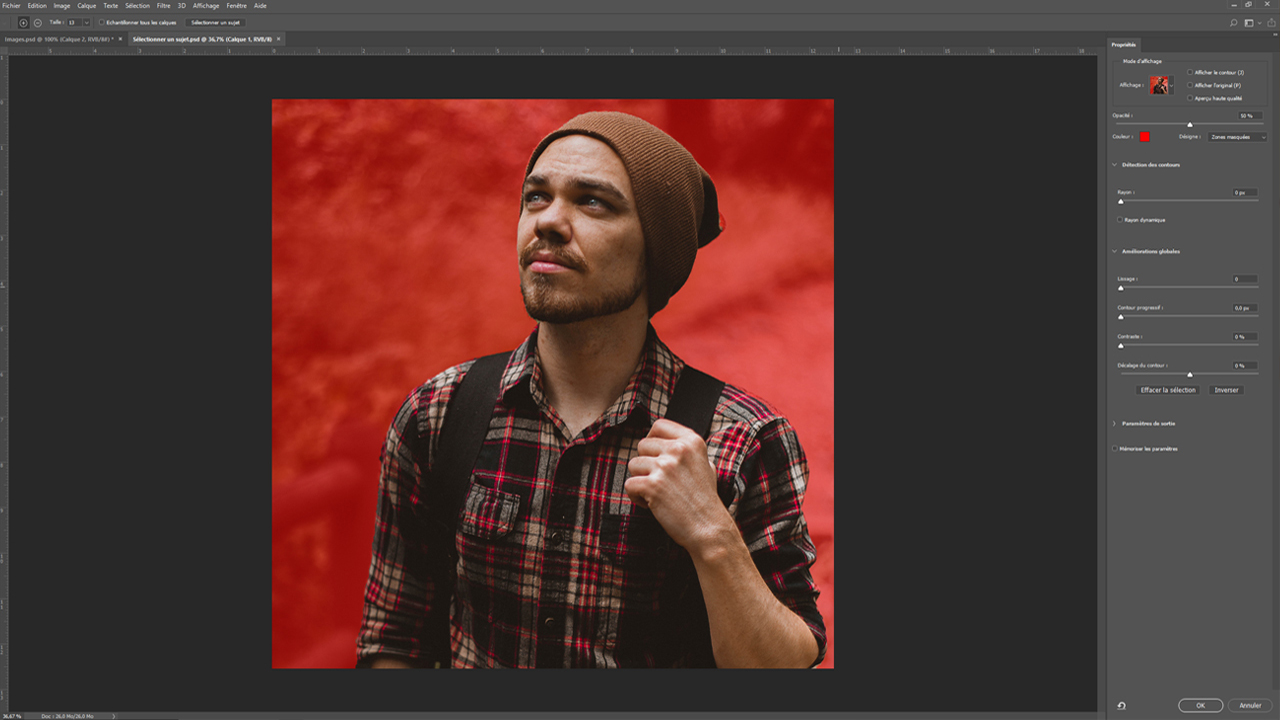1280x720 pixels.
Task: Click the Inverser button
Action: [1226, 390]
